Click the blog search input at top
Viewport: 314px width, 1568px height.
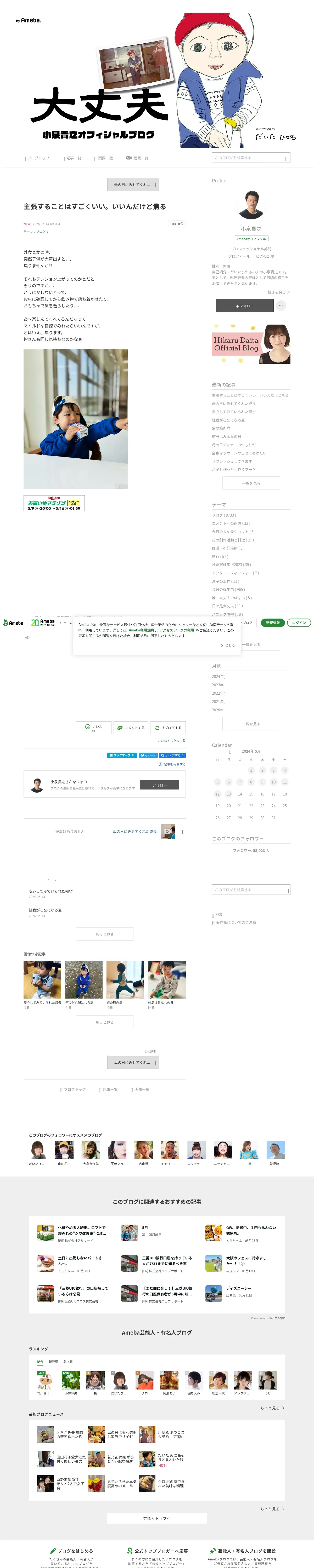click(x=251, y=158)
